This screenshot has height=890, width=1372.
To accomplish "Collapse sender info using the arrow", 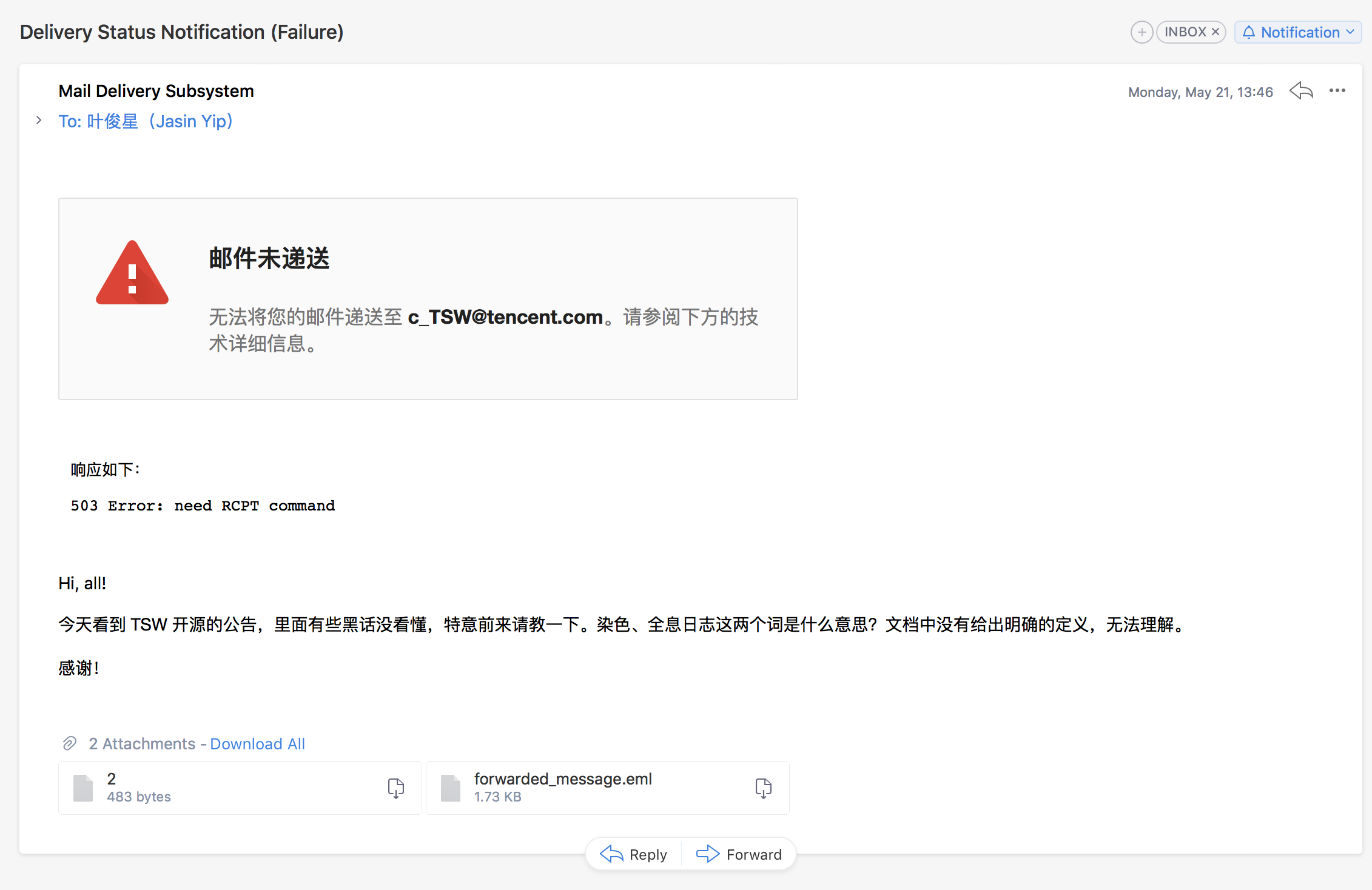I will click(x=39, y=121).
